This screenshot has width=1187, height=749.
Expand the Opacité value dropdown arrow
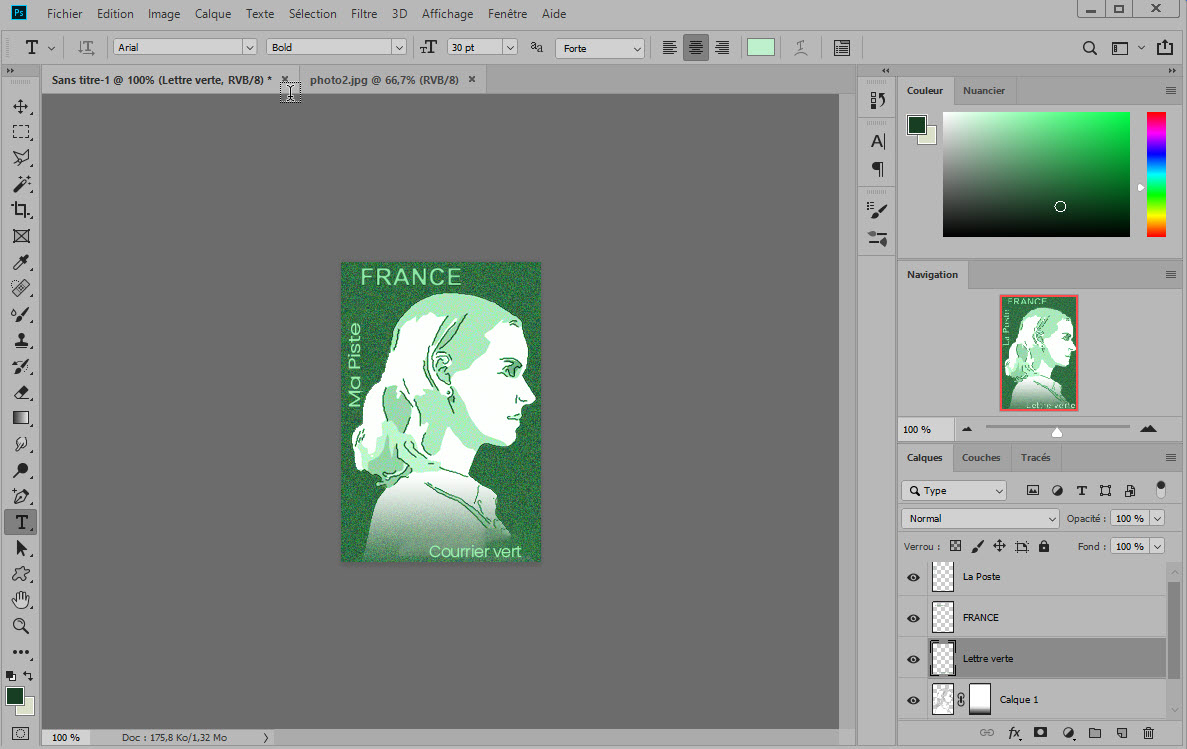coord(1157,519)
